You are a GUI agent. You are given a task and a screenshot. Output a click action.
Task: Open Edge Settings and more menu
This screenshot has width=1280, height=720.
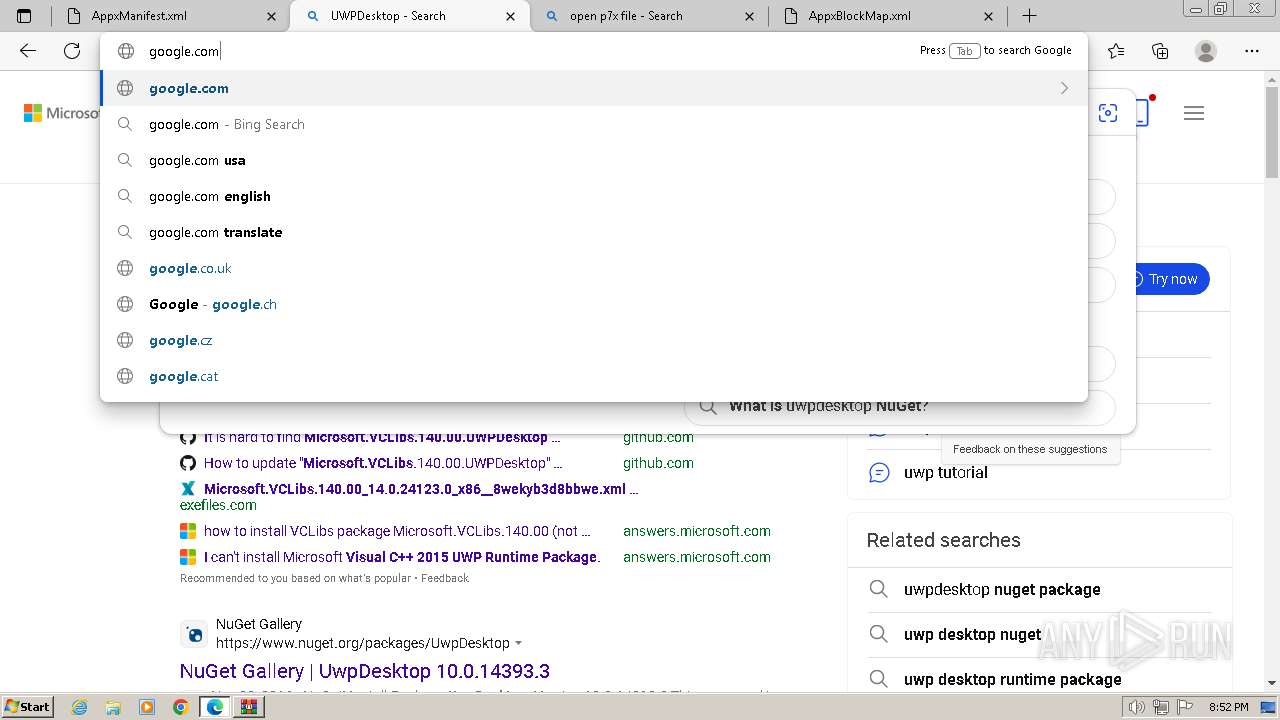pos(1252,51)
